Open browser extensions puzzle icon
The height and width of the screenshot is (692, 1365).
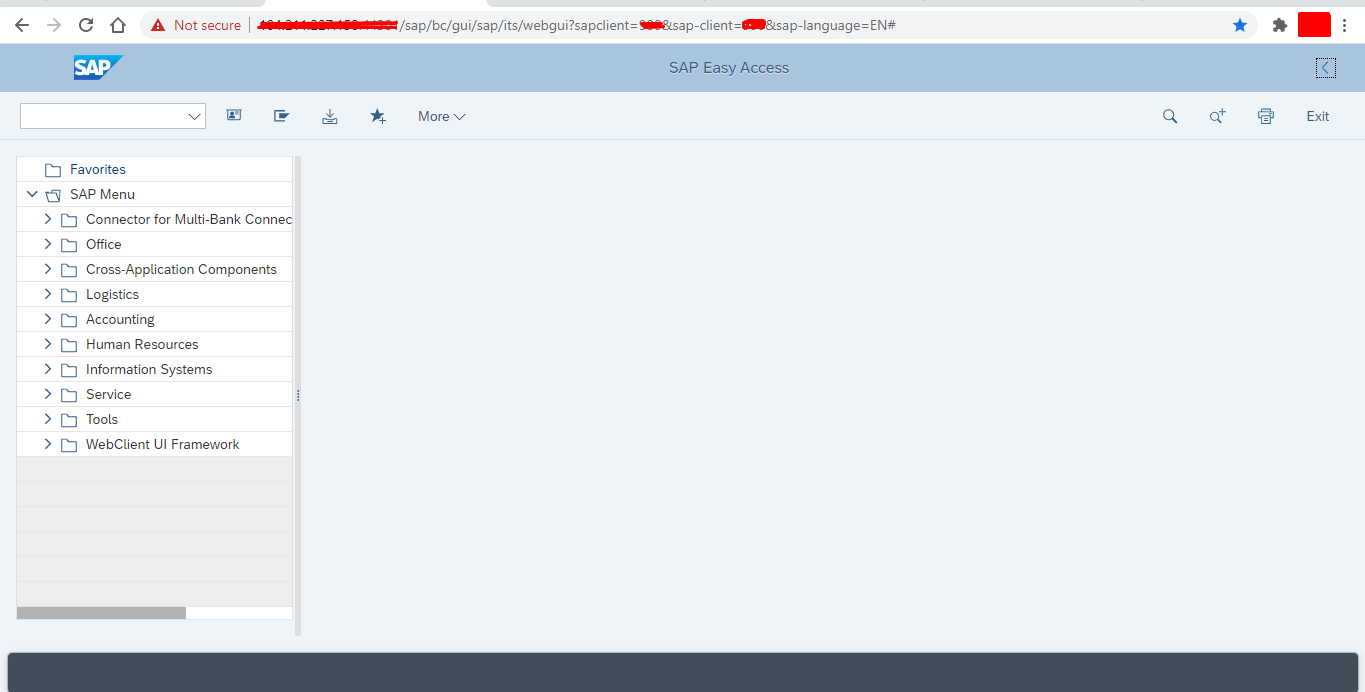[1279, 25]
